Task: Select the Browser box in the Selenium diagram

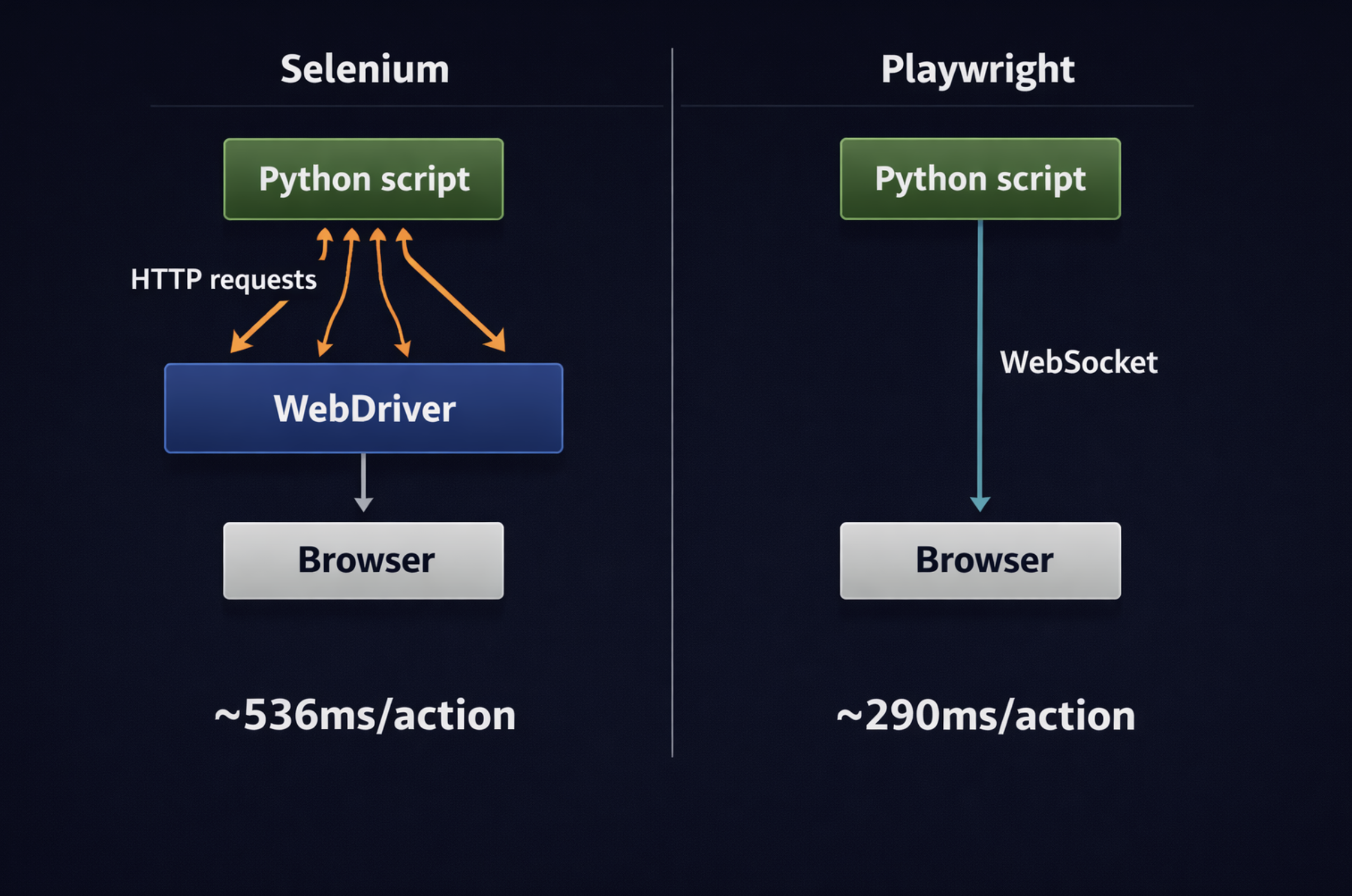Action: click(364, 560)
